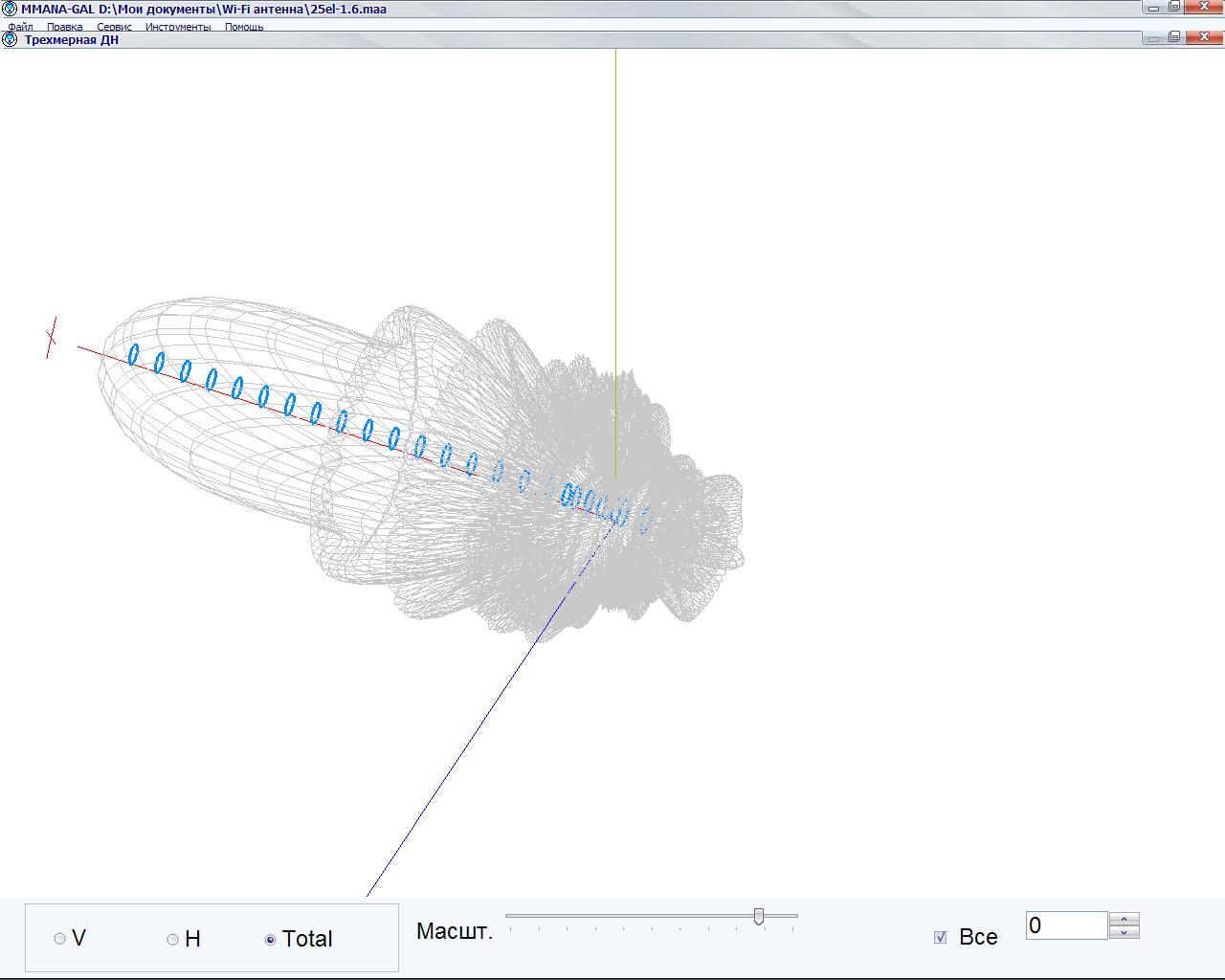Click the MMANA-GAL application icon in title bar
This screenshot has height=980, width=1225.
coord(11,9)
